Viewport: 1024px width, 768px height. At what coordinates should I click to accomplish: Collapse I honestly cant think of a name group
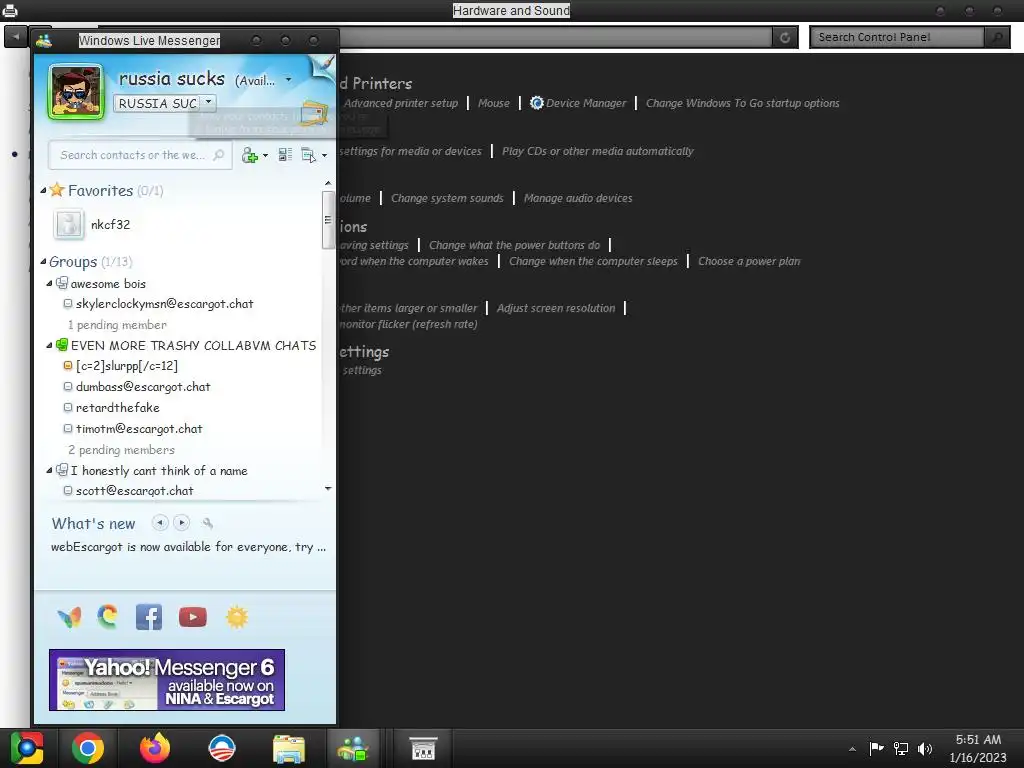pos(50,470)
